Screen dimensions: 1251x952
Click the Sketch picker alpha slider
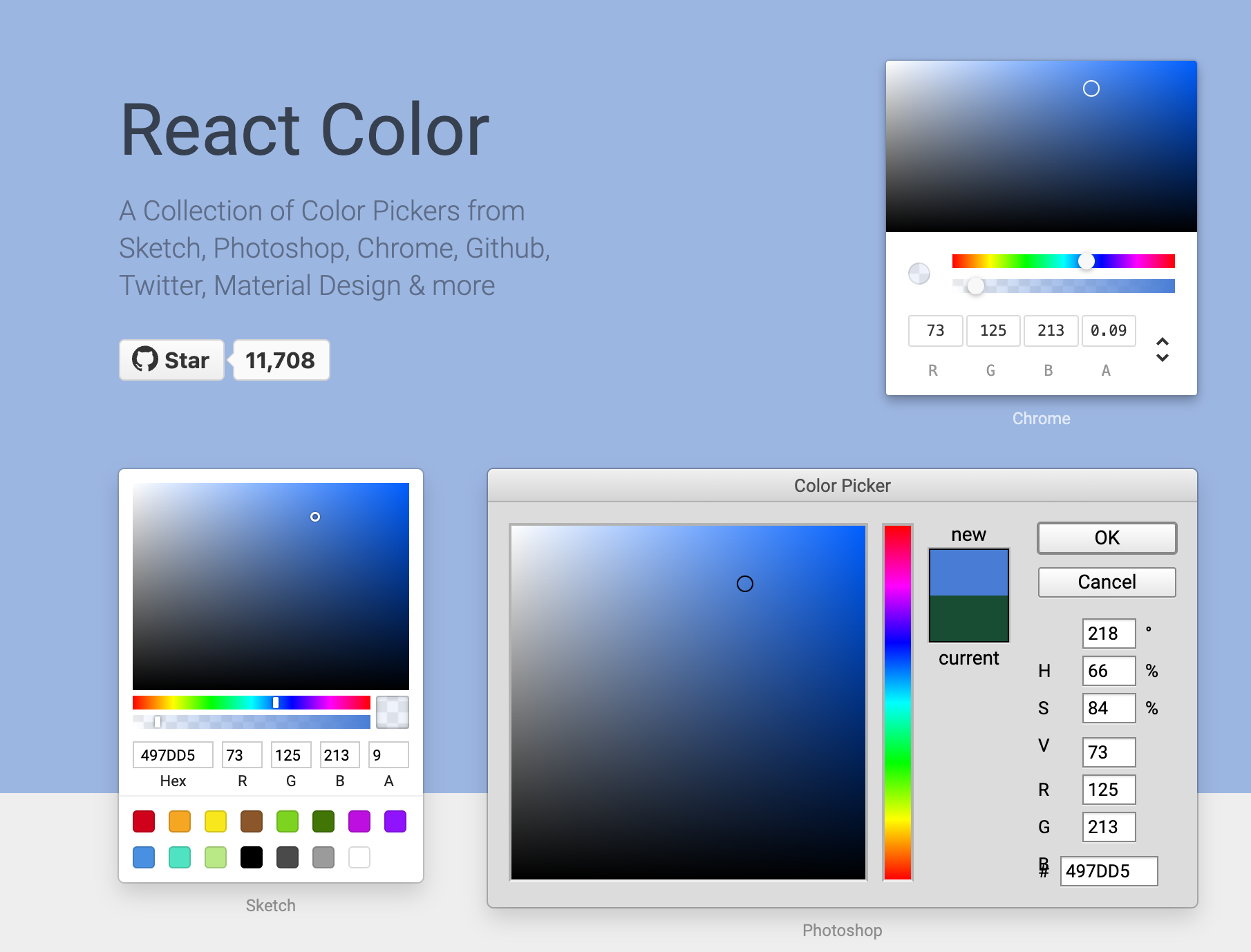click(x=252, y=722)
